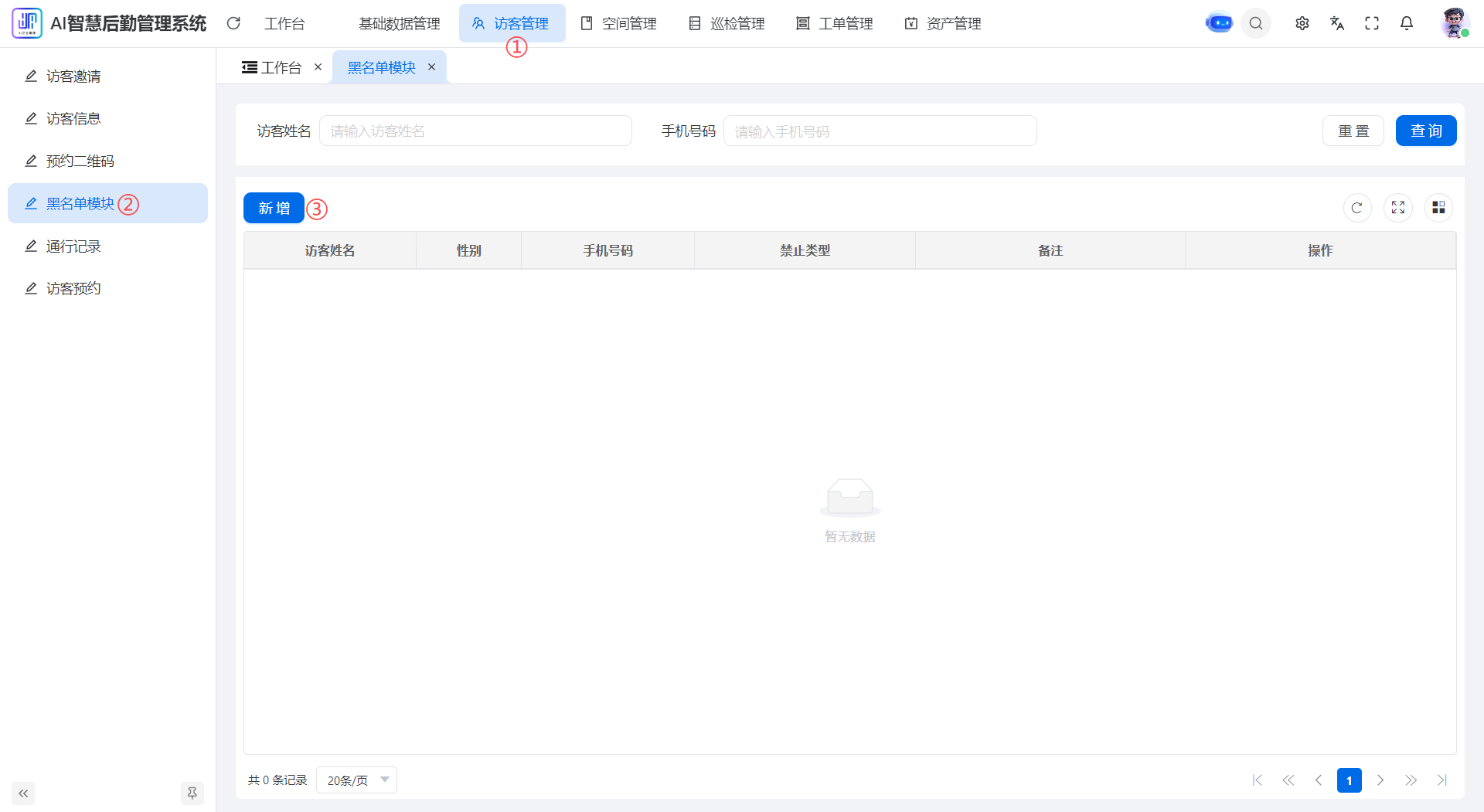Click the refresh icon beside the system title
The width and height of the screenshot is (1484, 812).
(x=233, y=23)
